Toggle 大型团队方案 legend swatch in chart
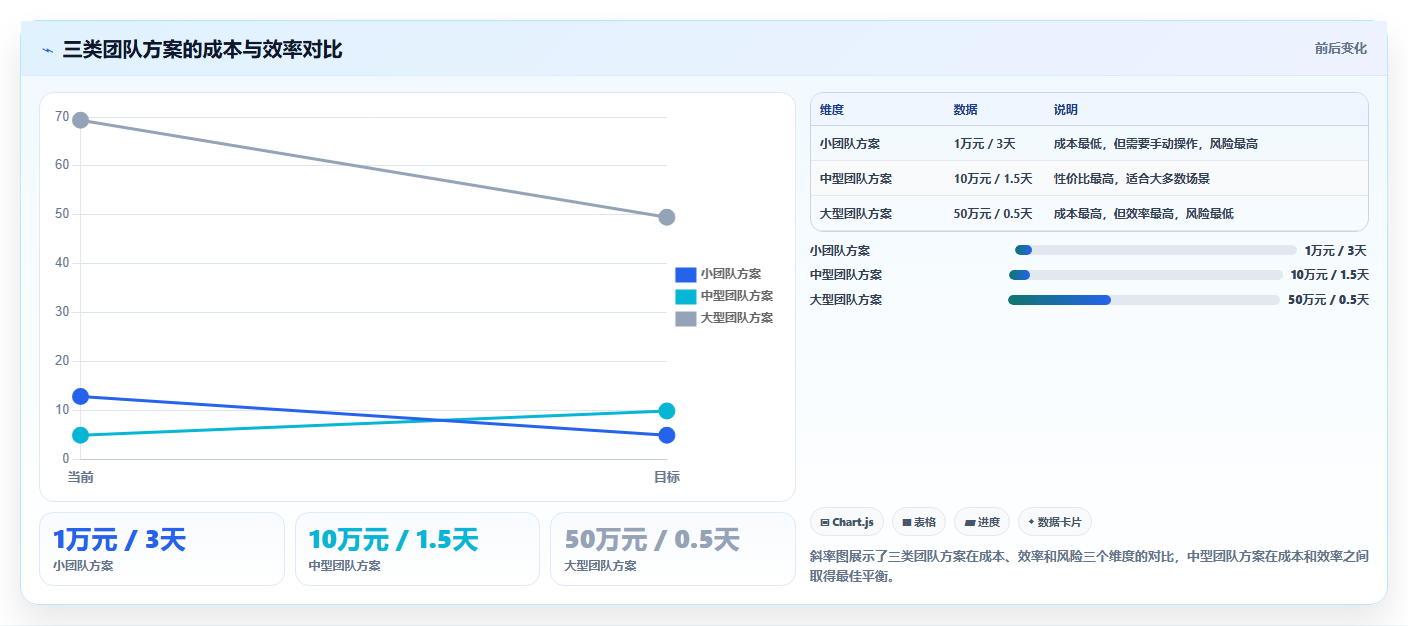 click(685, 318)
